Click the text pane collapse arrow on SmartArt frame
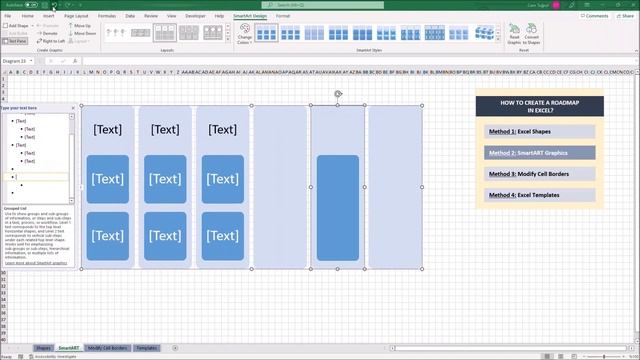Screen dimensions: 640x360 pos(80,187)
